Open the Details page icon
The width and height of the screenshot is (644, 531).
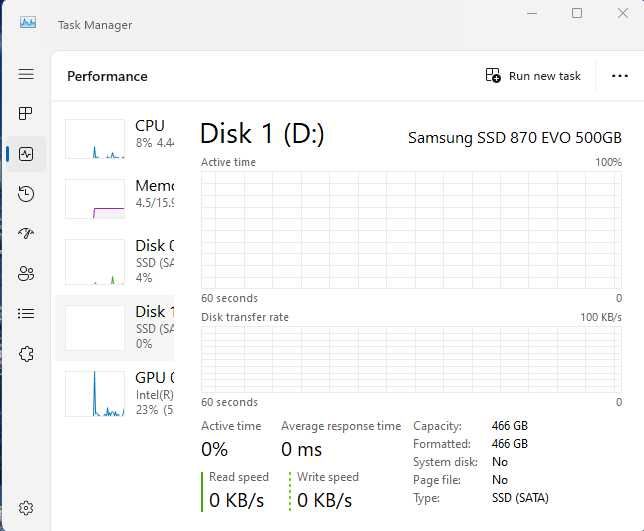pyautogui.click(x=26, y=313)
